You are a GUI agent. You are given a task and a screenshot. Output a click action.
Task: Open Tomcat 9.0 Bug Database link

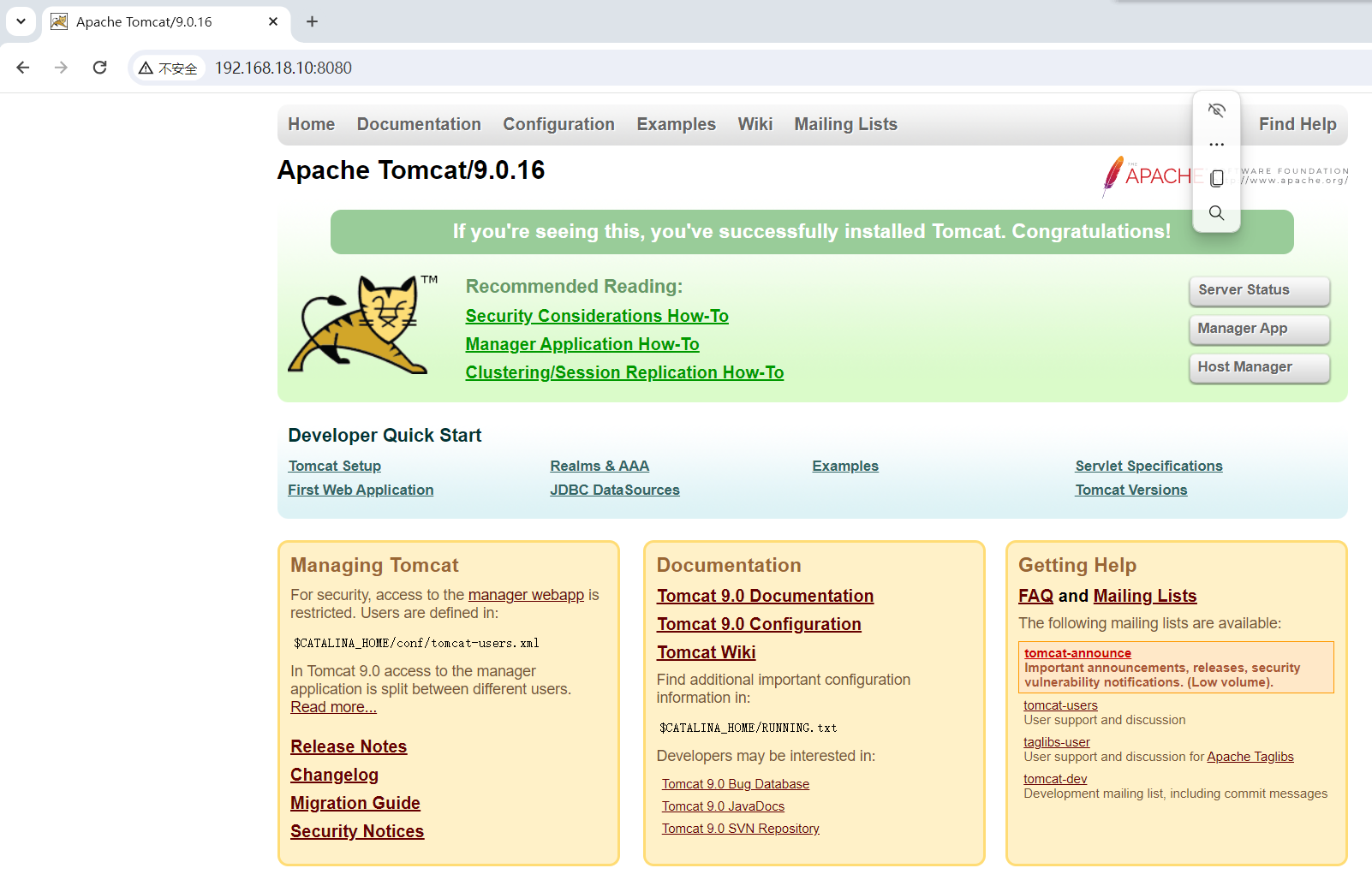pyautogui.click(x=735, y=784)
